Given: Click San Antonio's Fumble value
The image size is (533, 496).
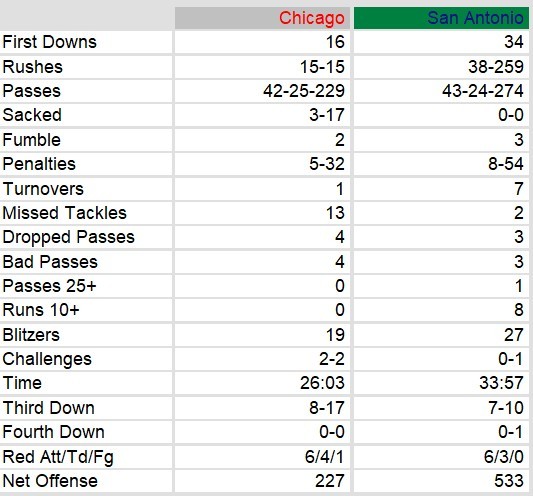Looking at the screenshot, I should click(519, 140).
